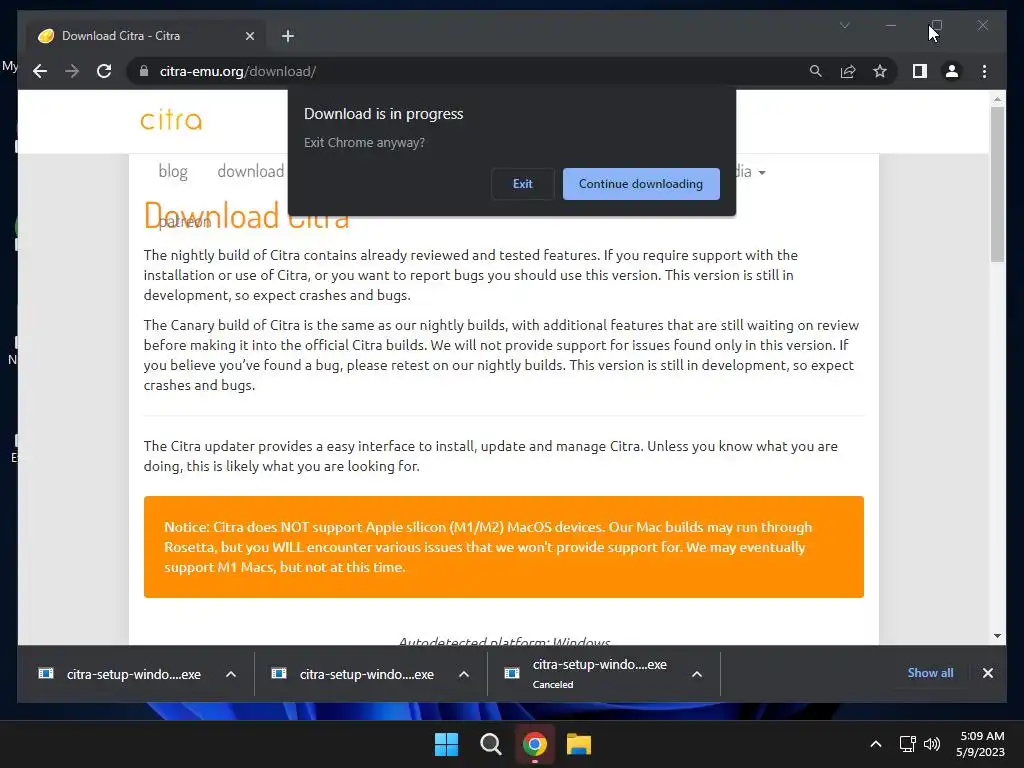Expand options for canceled citra-setup download
This screenshot has height=768, width=1024.
[x=697, y=674]
